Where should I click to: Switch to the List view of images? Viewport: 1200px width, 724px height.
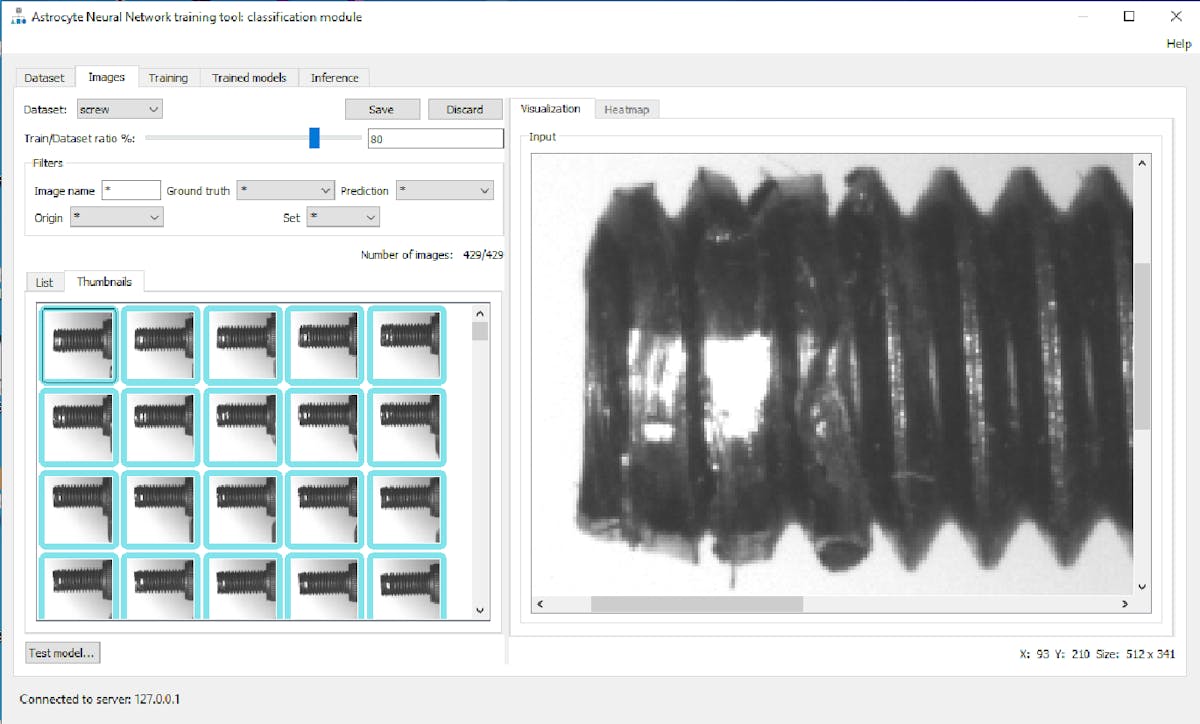pyautogui.click(x=43, y=282)
